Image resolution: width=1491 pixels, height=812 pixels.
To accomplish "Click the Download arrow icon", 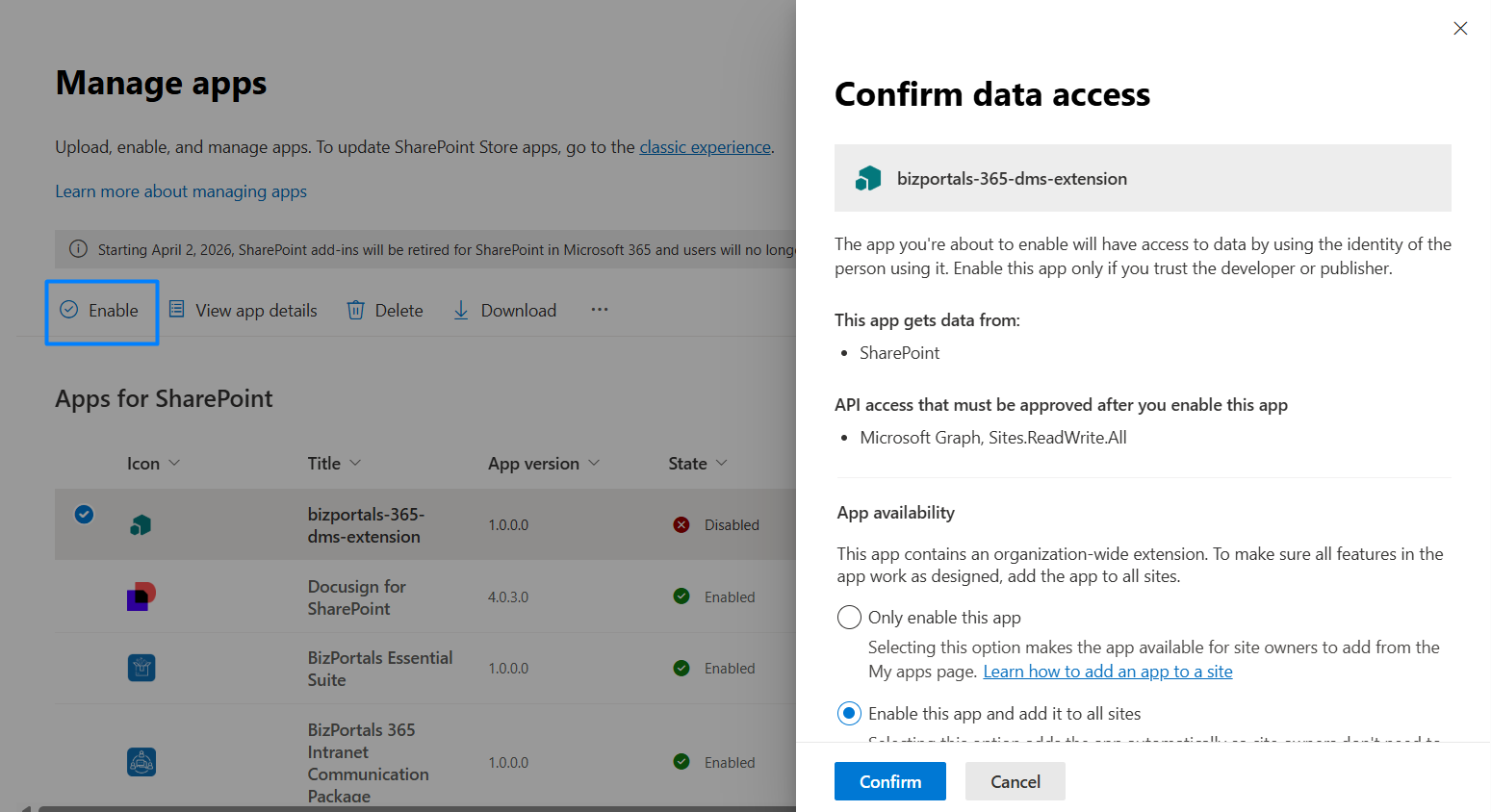I will coord(461,310).
